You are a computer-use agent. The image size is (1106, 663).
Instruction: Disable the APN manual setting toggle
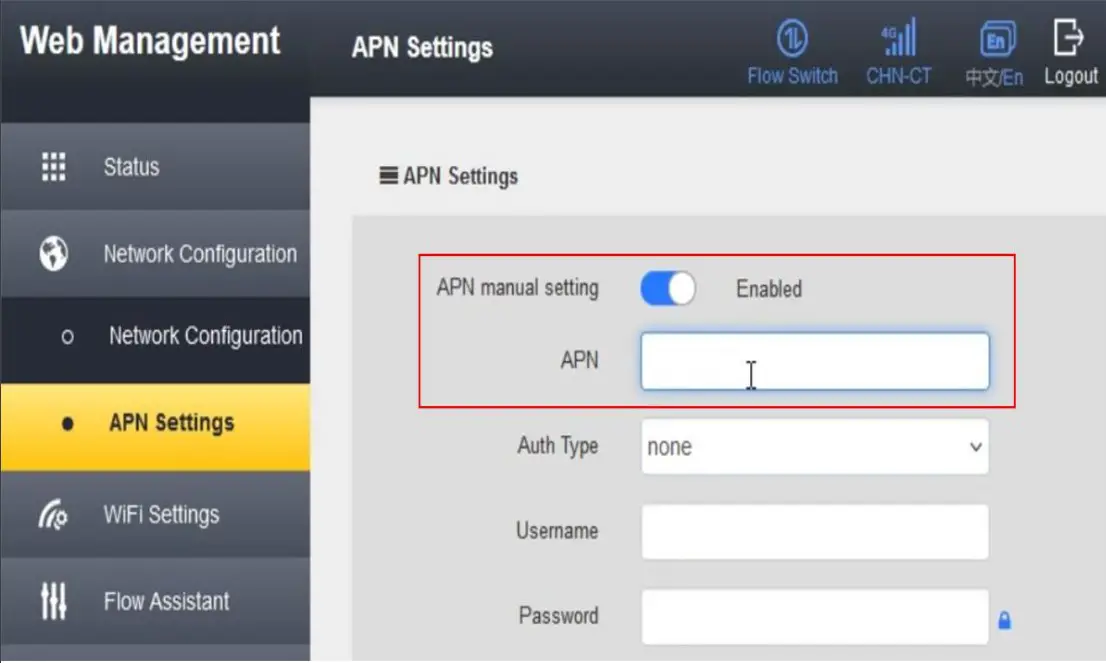tap(667, 288)
